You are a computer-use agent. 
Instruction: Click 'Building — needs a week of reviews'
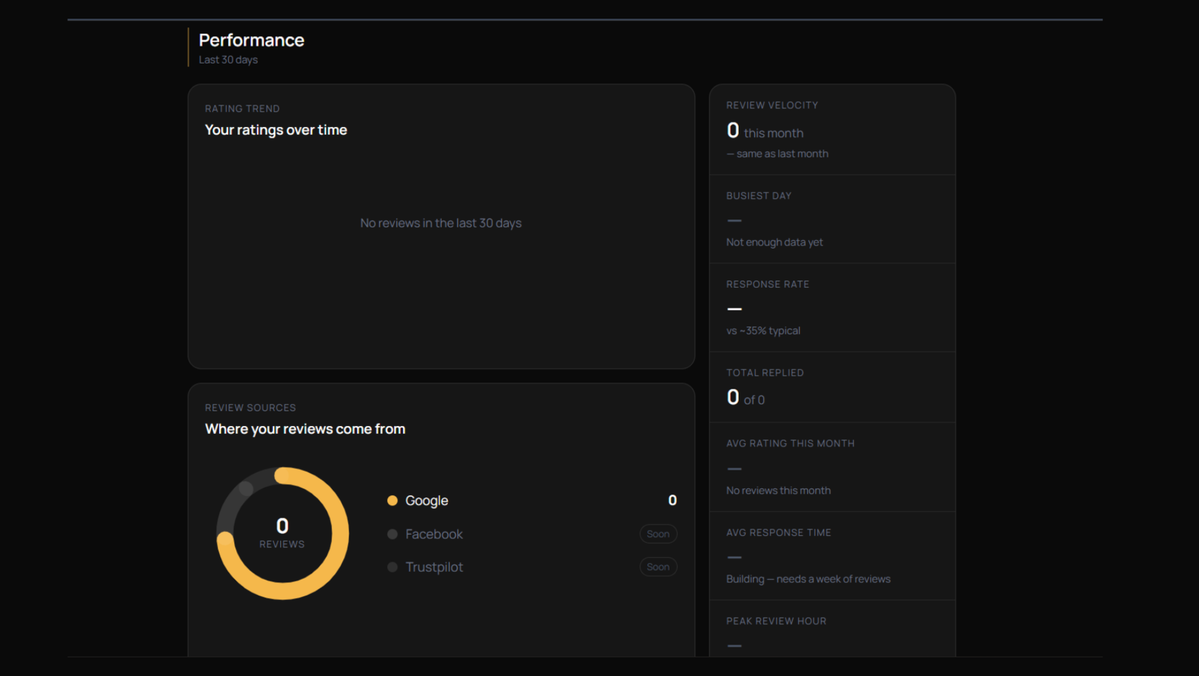click(x=808, y=579)
